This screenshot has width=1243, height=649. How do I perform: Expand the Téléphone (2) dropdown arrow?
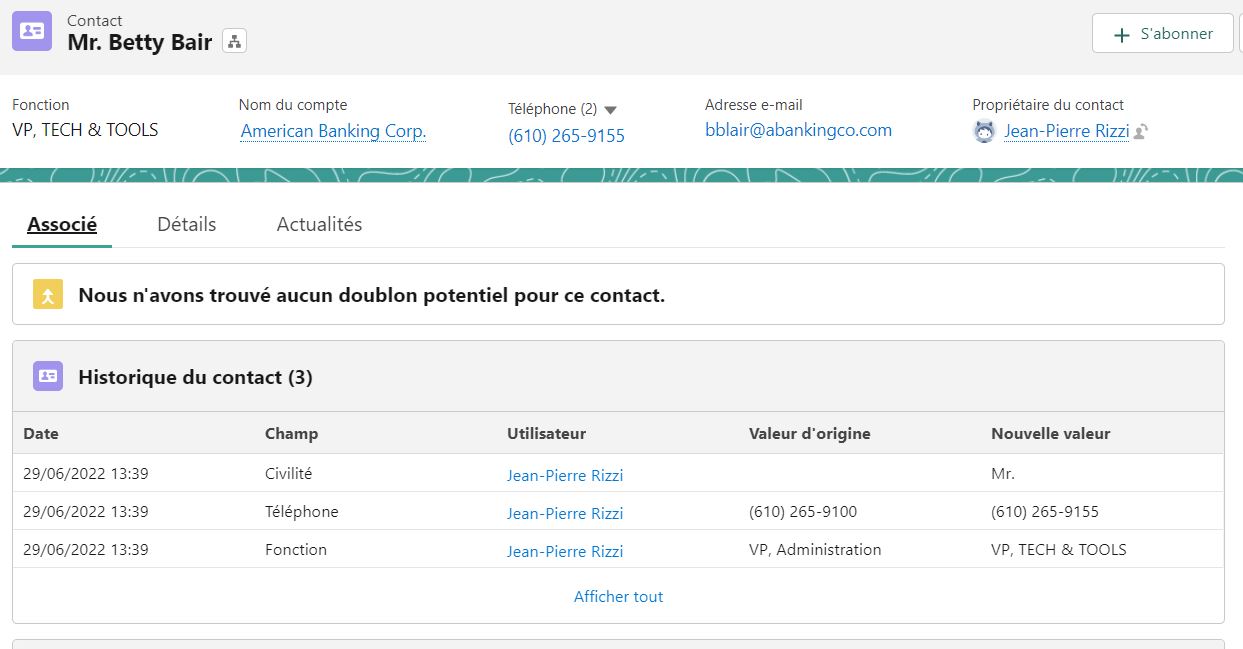[611, 110]
